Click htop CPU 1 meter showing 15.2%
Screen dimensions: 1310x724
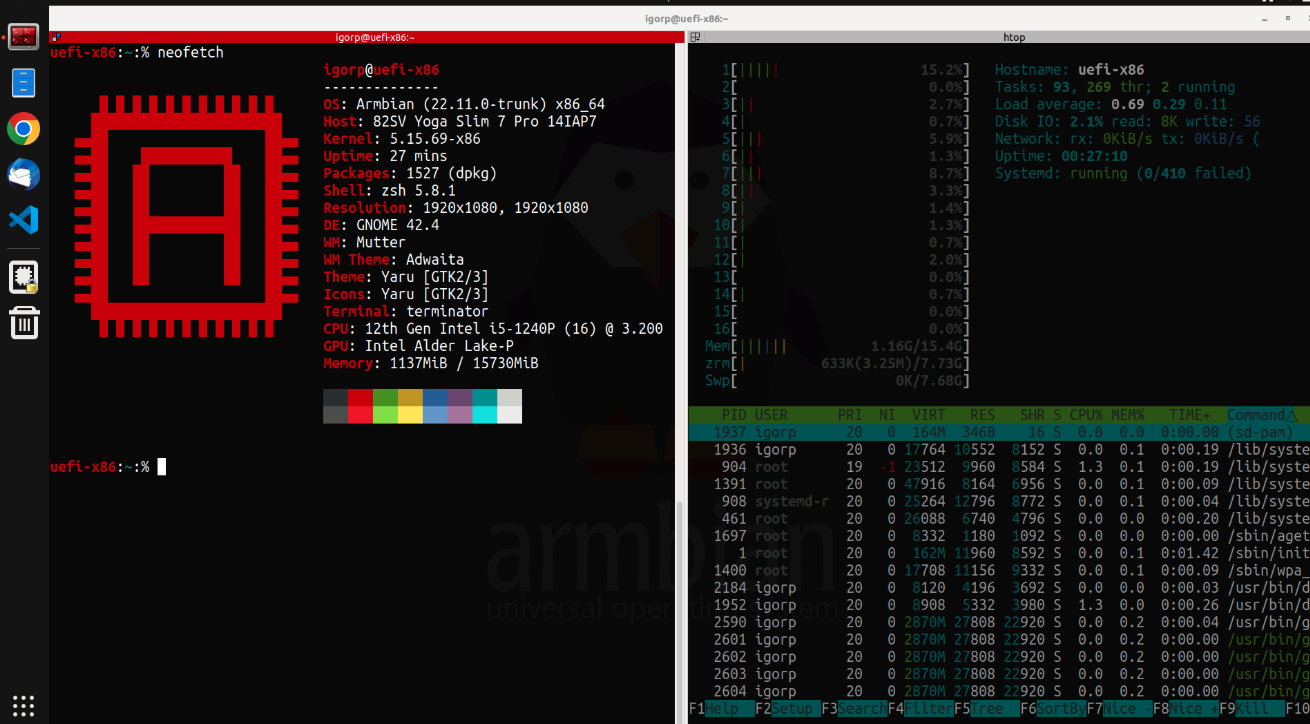tap(846, 70)
